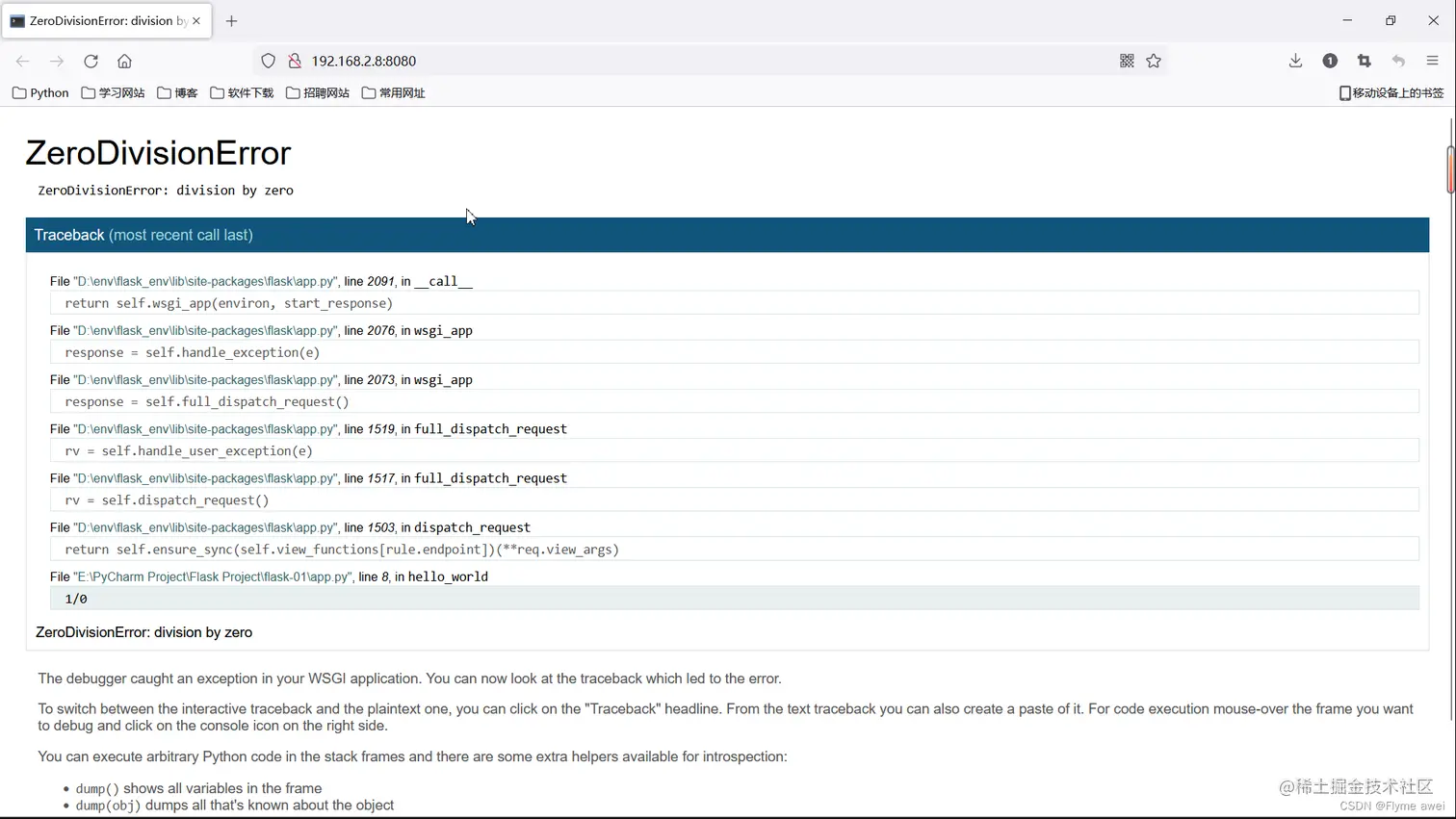
Task: Expand frame at line 2076 in wsgi_app
Action: 261,330
